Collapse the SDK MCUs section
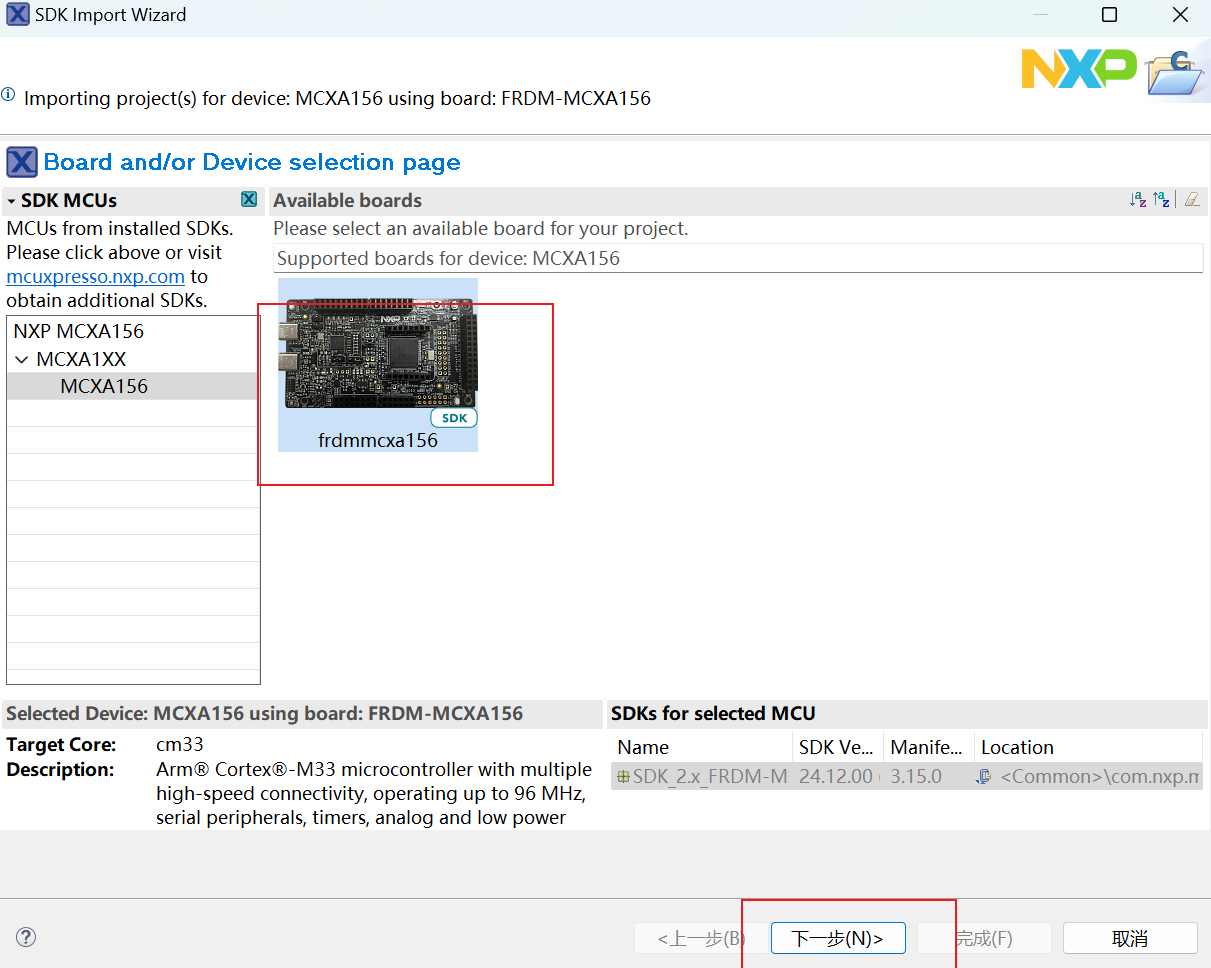Viewport: 1211px width, 968px height. coord(11,201)
